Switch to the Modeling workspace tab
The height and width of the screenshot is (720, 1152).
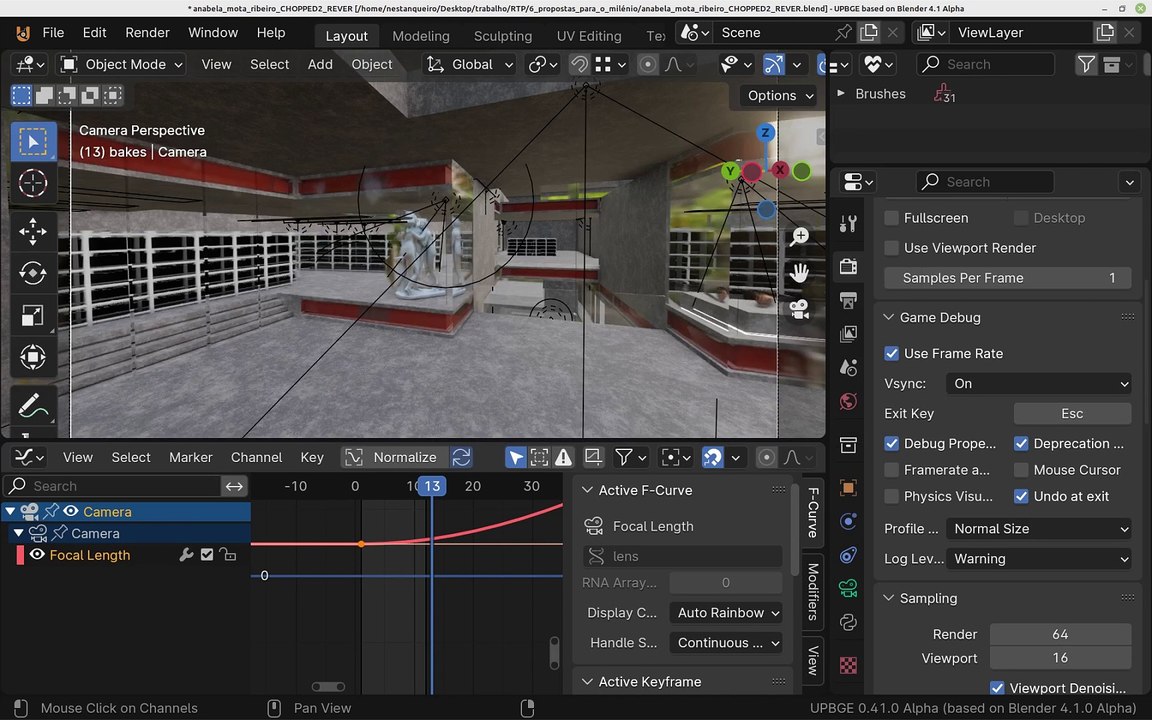[x=420, y=36]
